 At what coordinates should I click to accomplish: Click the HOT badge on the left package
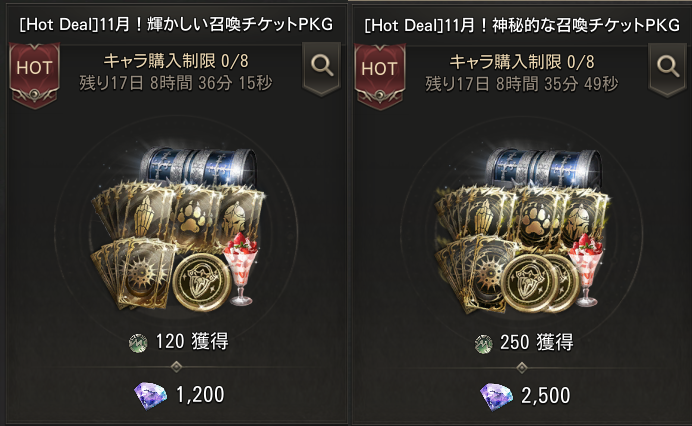click(34, 74)
